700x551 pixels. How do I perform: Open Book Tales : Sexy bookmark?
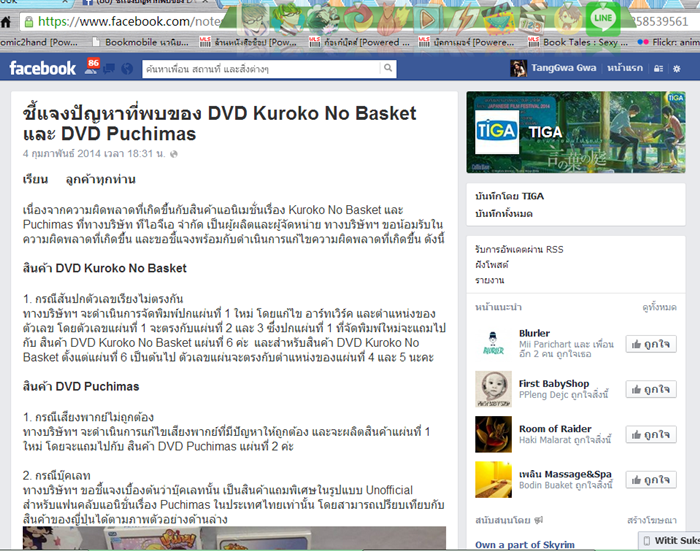579,42
